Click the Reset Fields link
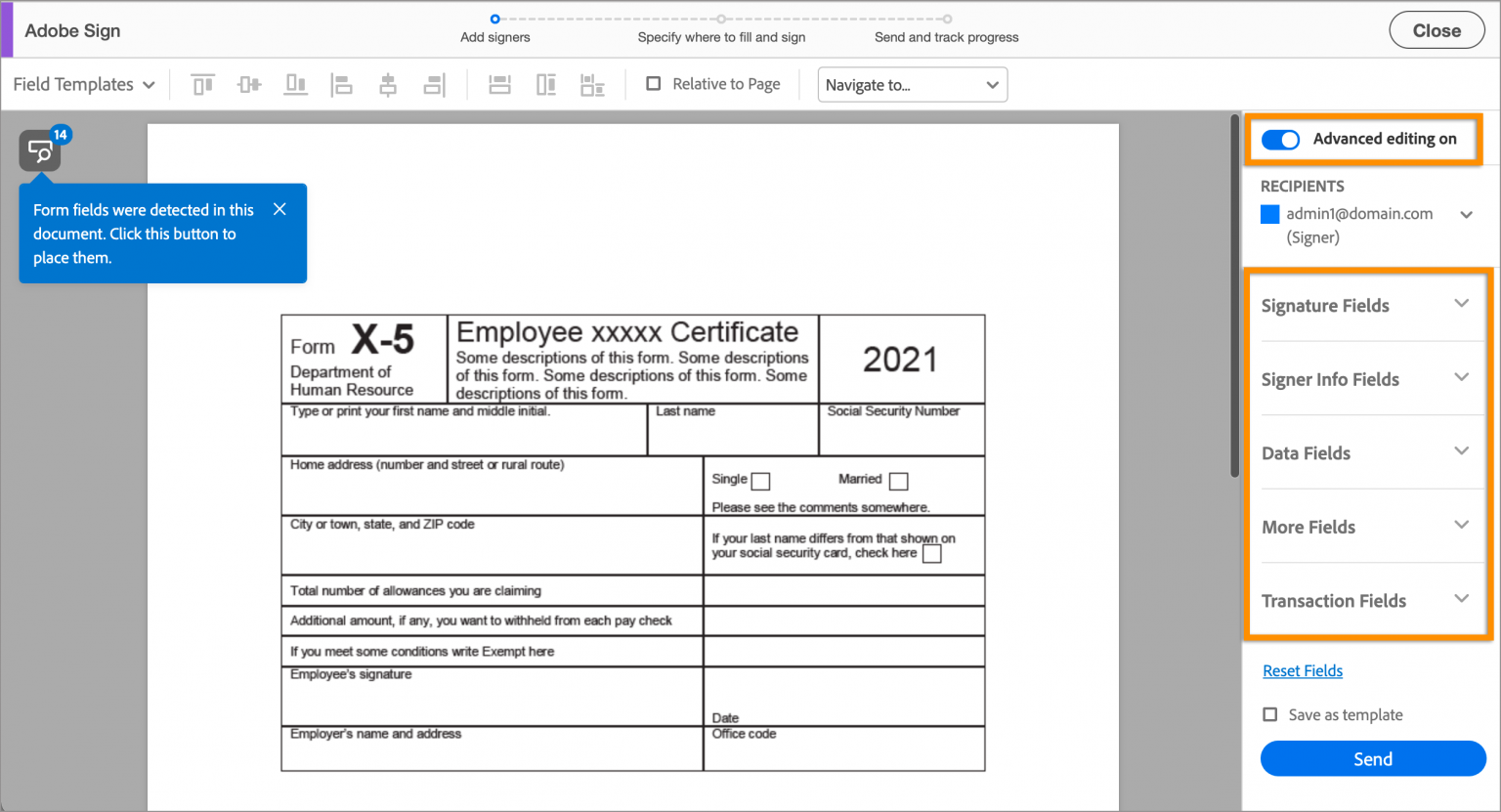 tap(1303, 670)
